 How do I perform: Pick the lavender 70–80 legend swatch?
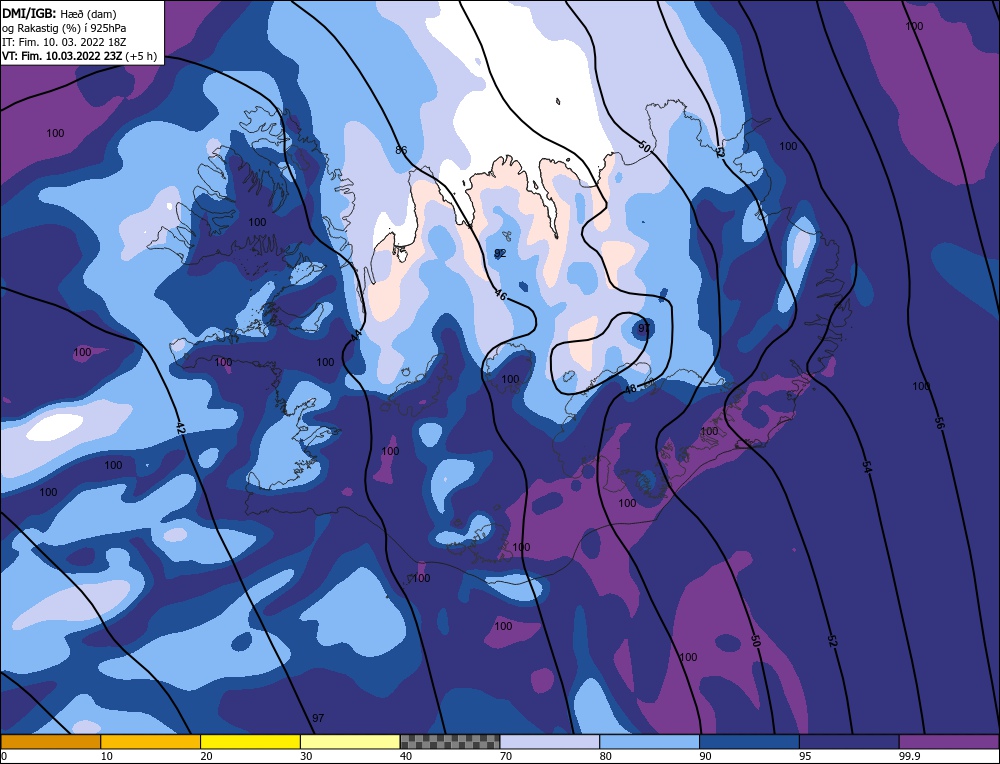coord(550,741)
